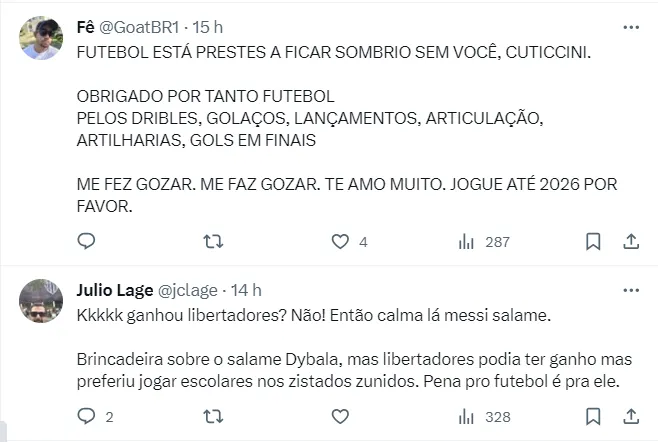This screenshot has height=442, width=658.
Task: Retweet Julio Lage's post
Action: 213,416
